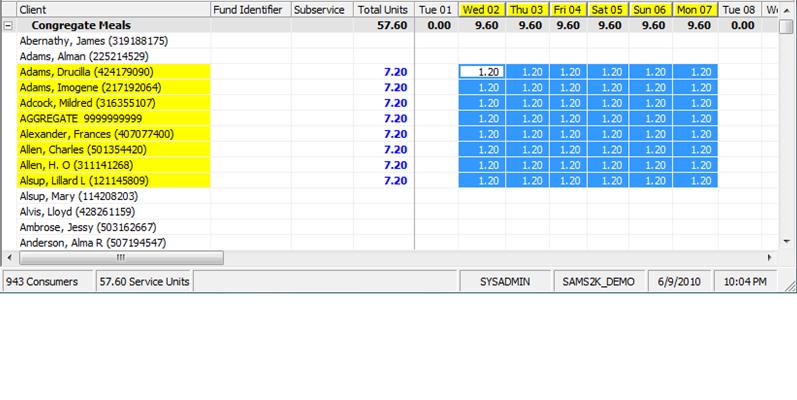This screenshot has width=797, height=400.
Task: Click Total Units 7.20 for Adams, Drucilla
Action: (395, 72)
